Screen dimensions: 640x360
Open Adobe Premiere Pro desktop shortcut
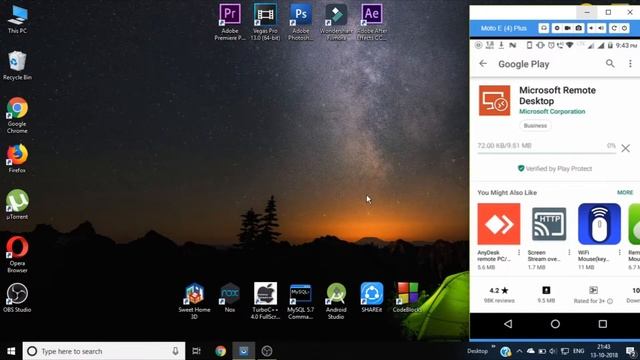tap(230, 21)
